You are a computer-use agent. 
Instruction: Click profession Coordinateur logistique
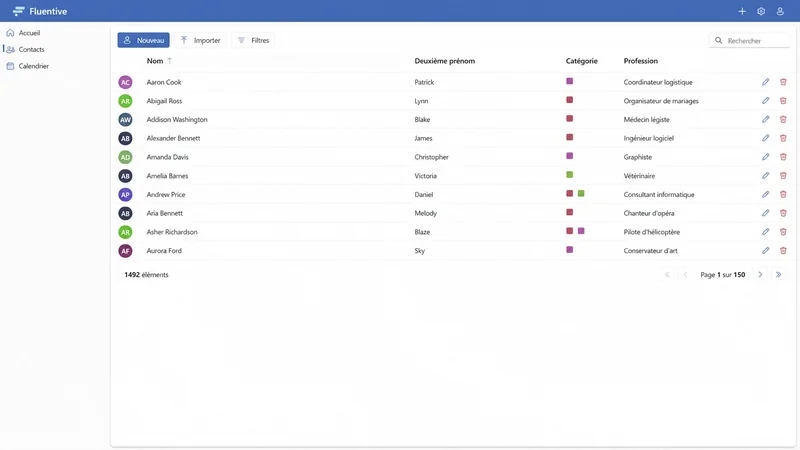pyautogui.click(x=658, y=82)
